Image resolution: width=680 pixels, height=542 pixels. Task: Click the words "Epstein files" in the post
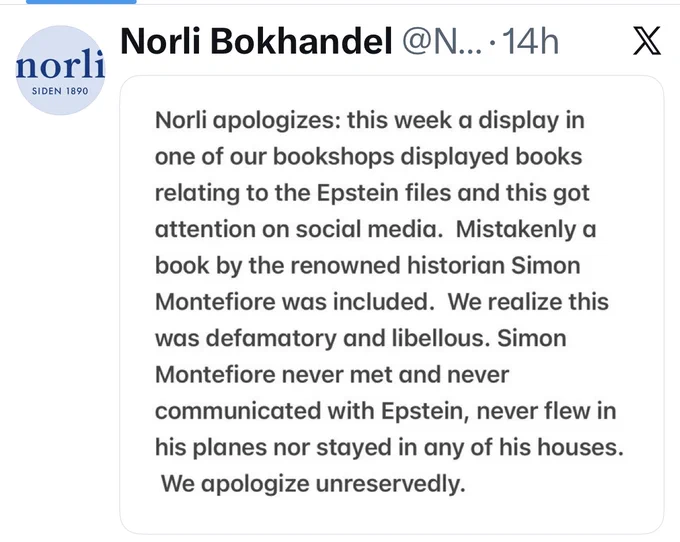click(384, 193)
